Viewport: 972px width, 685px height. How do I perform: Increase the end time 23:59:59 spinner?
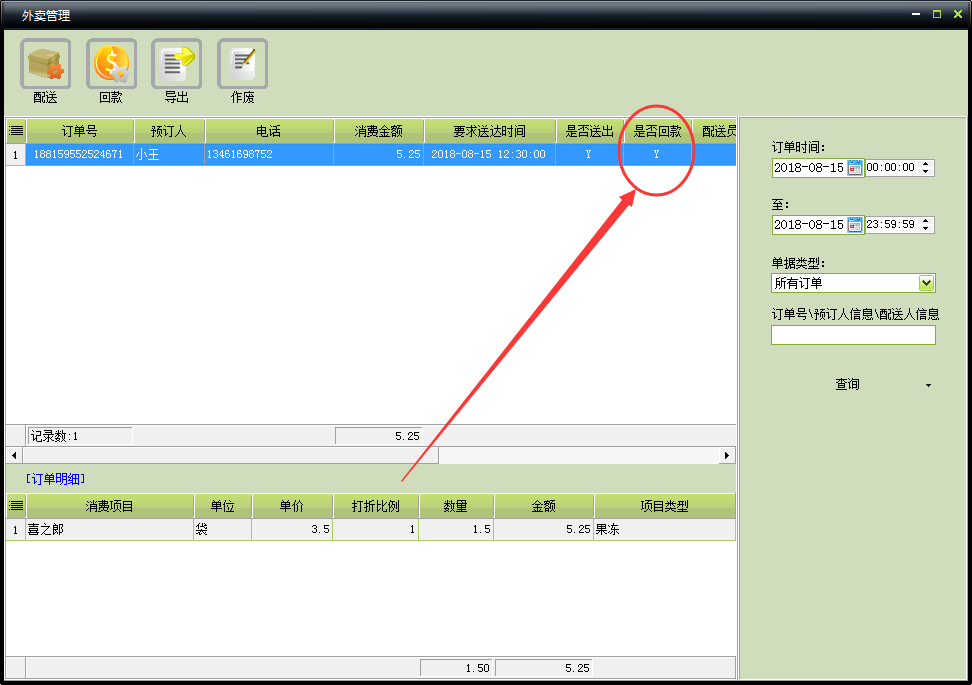[x=926, y=221]
